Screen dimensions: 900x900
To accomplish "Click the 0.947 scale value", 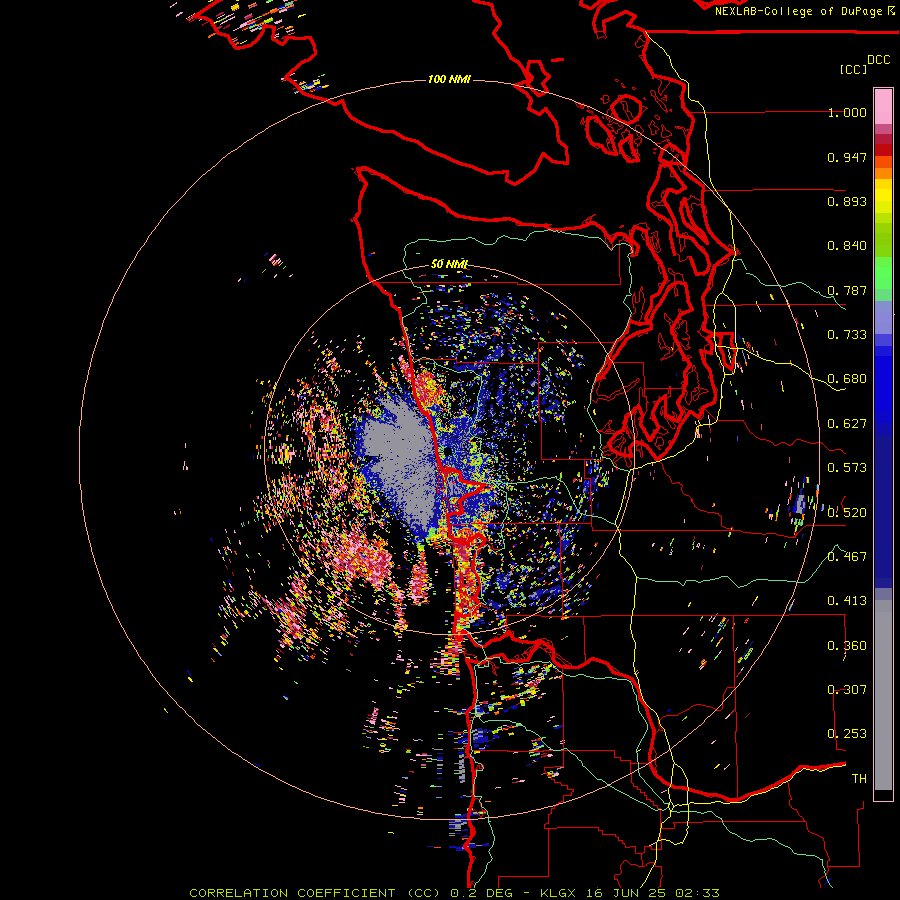I will coord(847,157).
